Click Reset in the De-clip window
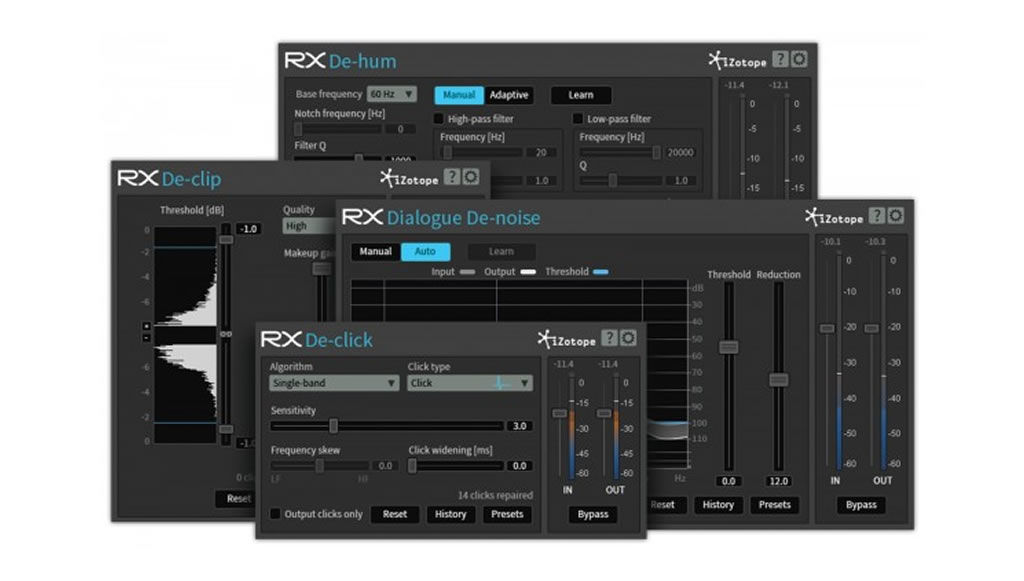Image resolution: width=1024 pixels, height=581 pixels. 236,499
